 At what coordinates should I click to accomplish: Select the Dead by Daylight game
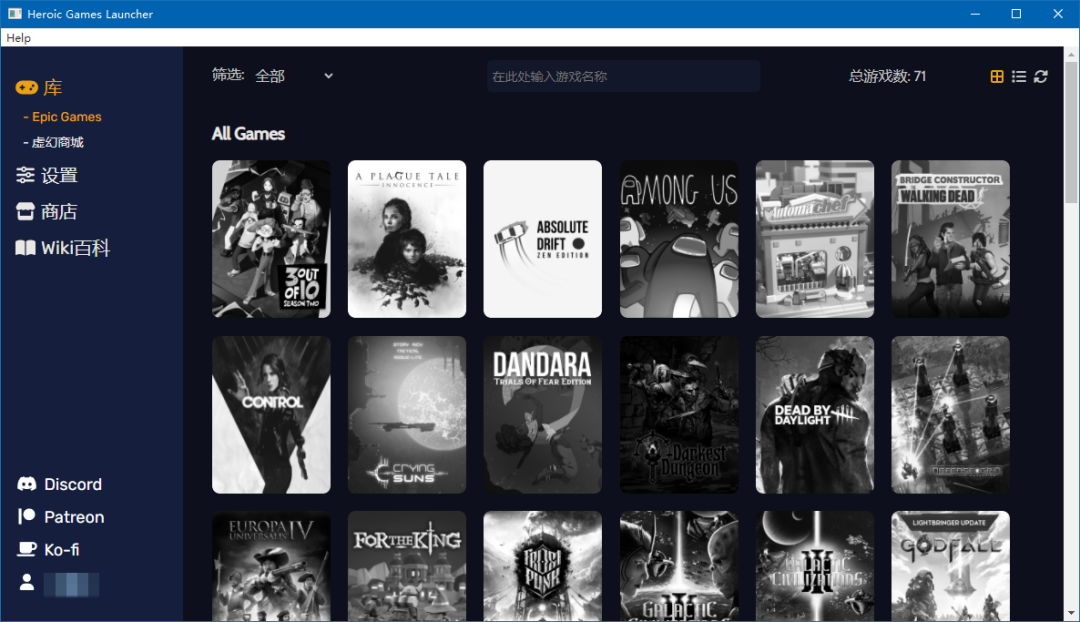pos(815,415)
